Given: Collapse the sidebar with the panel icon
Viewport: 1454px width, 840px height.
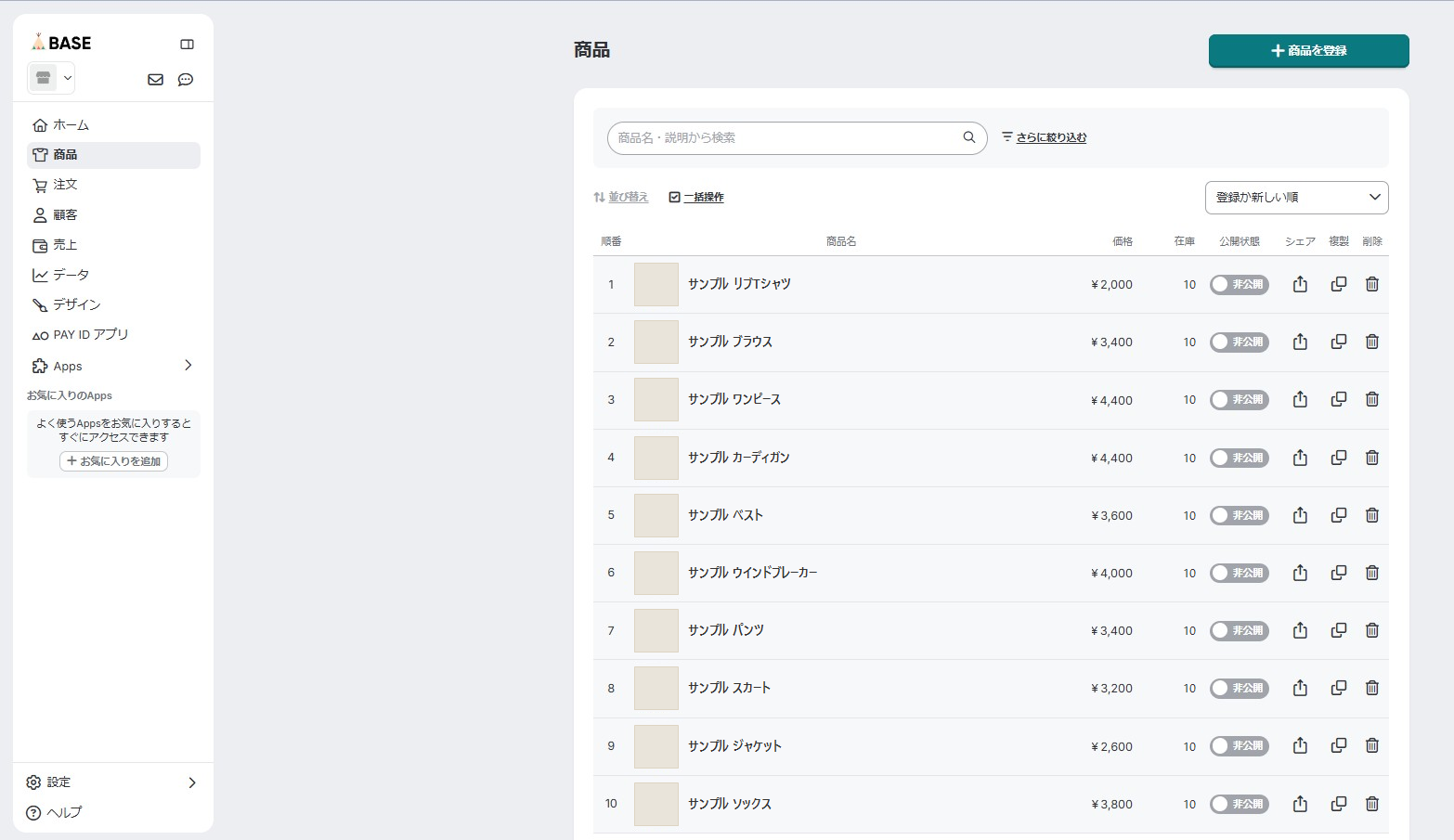Looking at the screenshot, I should [187, 45].
